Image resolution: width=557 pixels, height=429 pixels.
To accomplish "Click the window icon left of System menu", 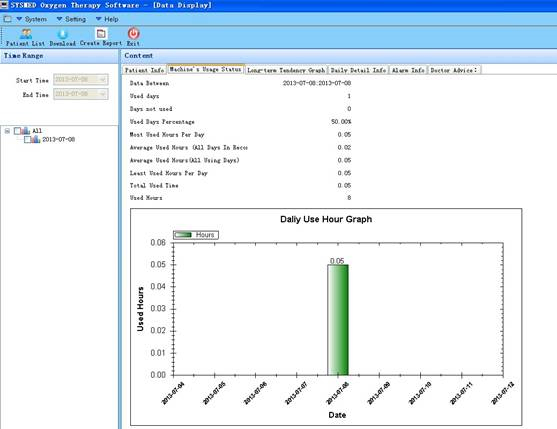I will pos(7,19).
